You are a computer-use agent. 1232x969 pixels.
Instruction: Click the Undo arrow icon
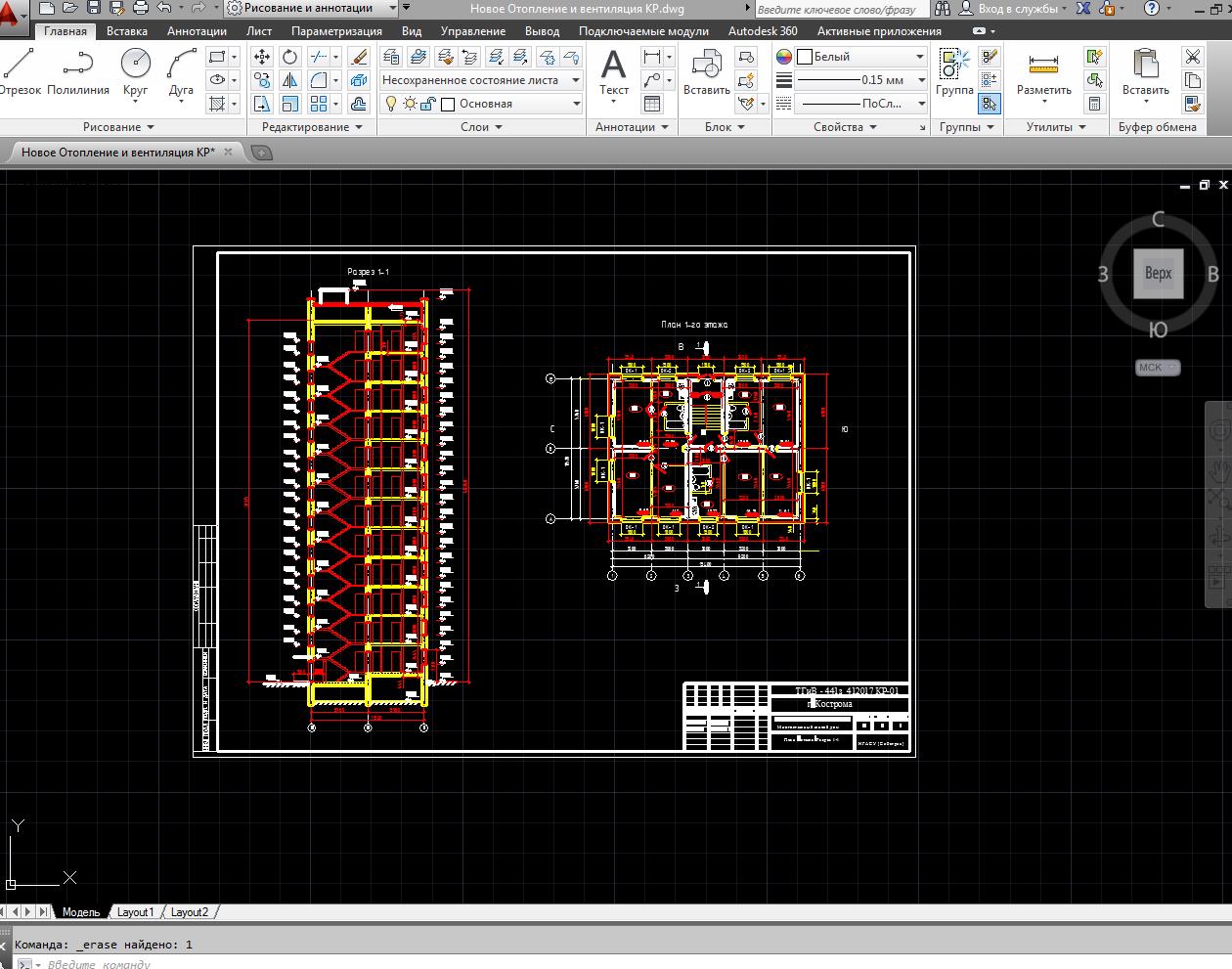[164, 9]
